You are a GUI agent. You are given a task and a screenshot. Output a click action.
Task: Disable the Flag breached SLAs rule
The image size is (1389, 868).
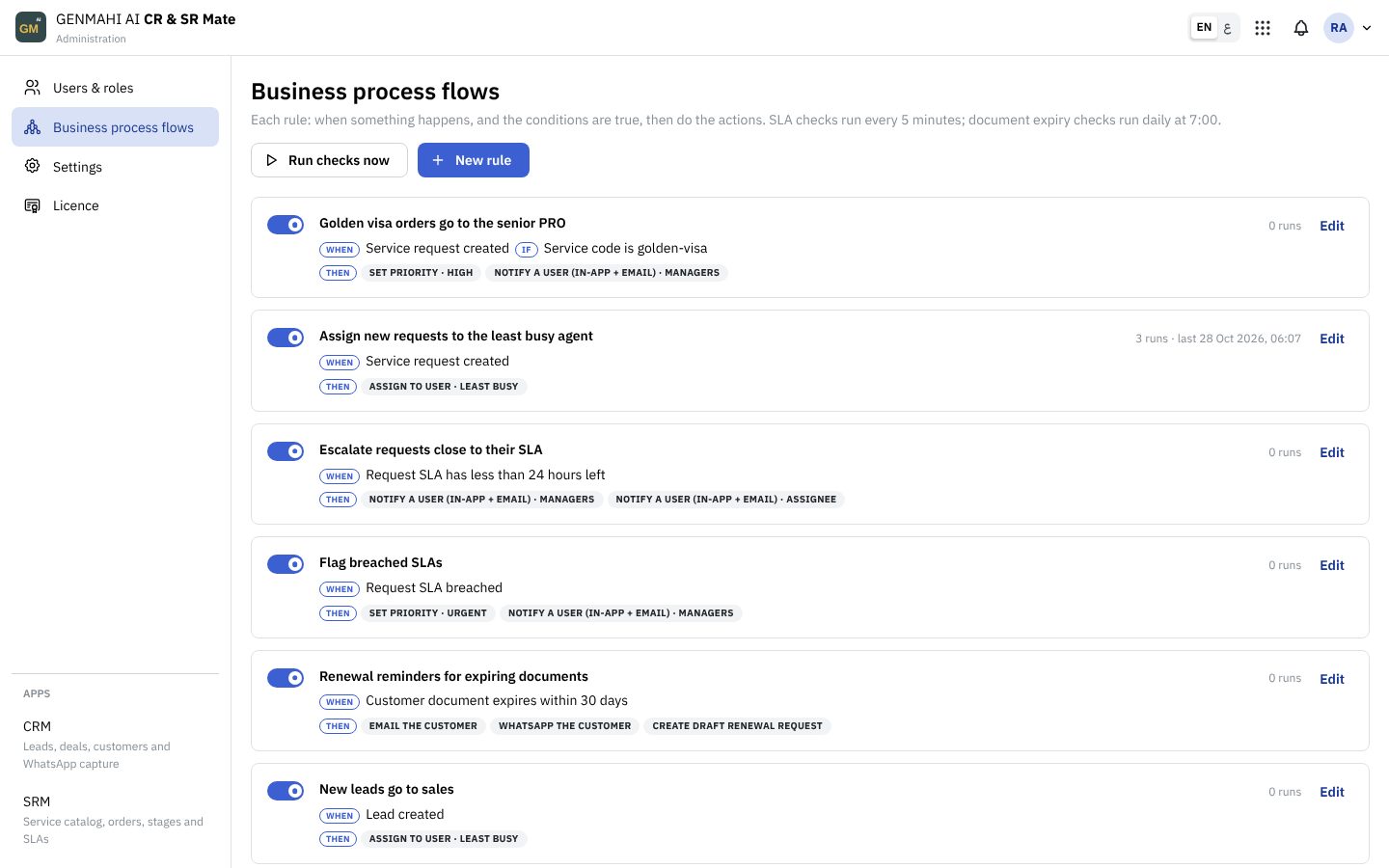pyautogui.click(x=286, y=564)
